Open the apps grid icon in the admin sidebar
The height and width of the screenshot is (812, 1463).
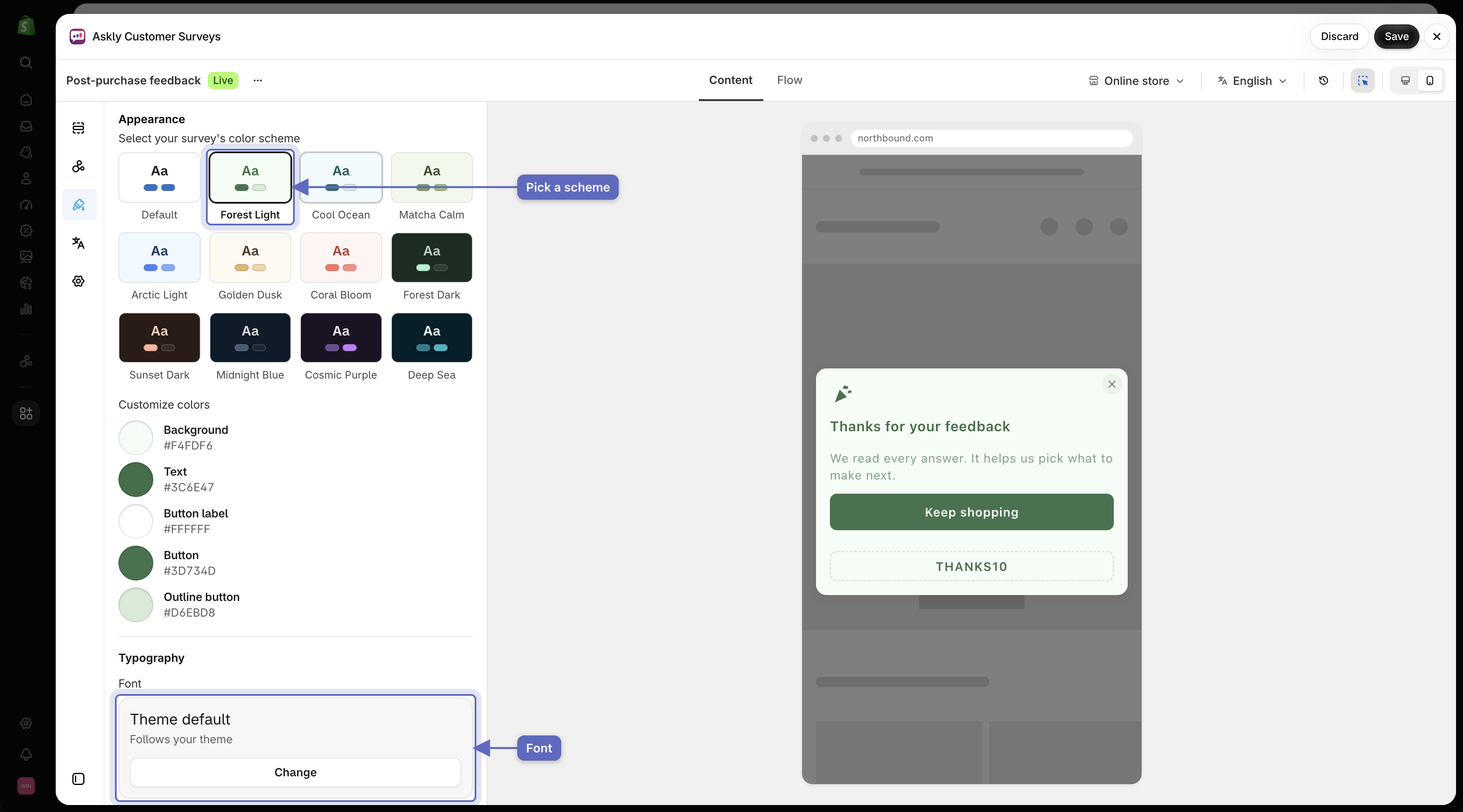(26, 413)
